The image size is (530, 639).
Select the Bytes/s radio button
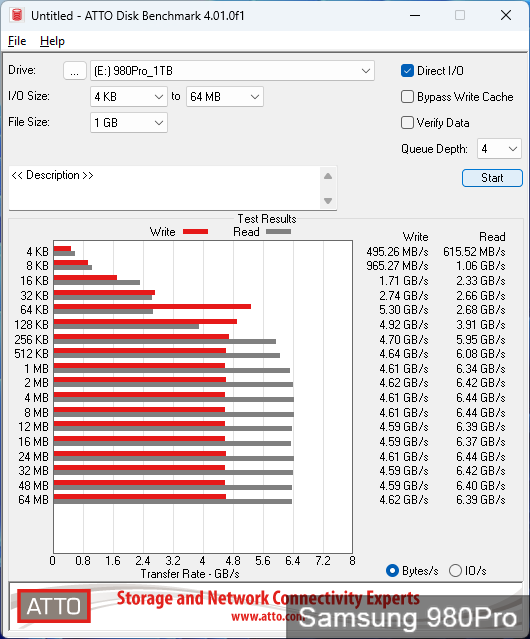coord(392,571)
